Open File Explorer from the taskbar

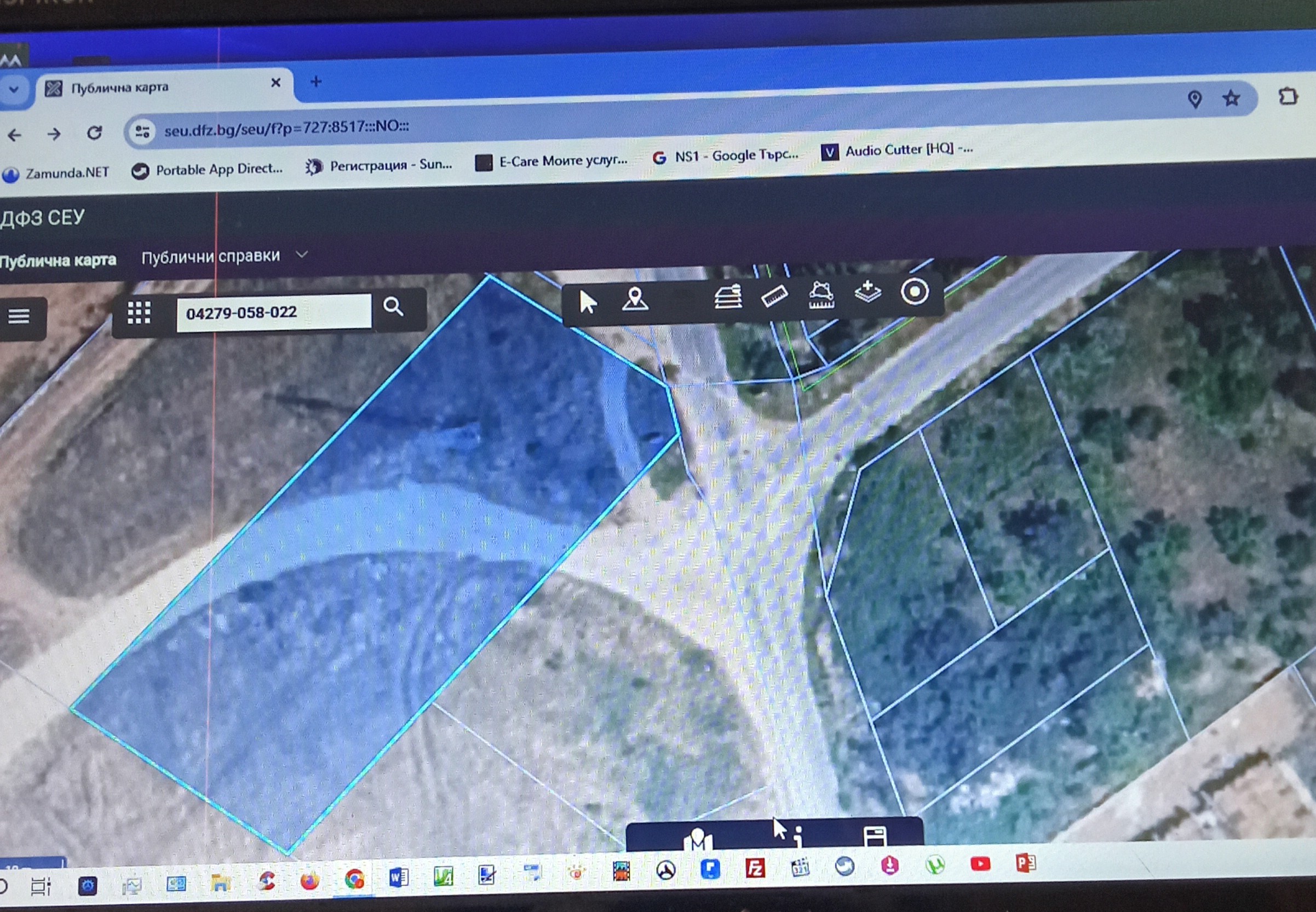[x=220, y=883]
